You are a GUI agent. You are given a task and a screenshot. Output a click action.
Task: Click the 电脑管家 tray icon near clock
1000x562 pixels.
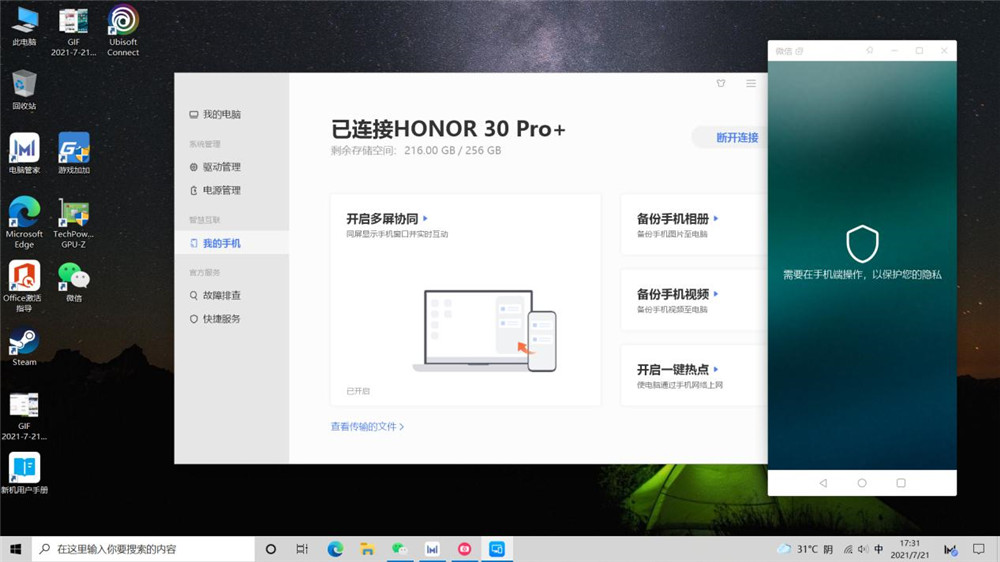tap(950, 549)
